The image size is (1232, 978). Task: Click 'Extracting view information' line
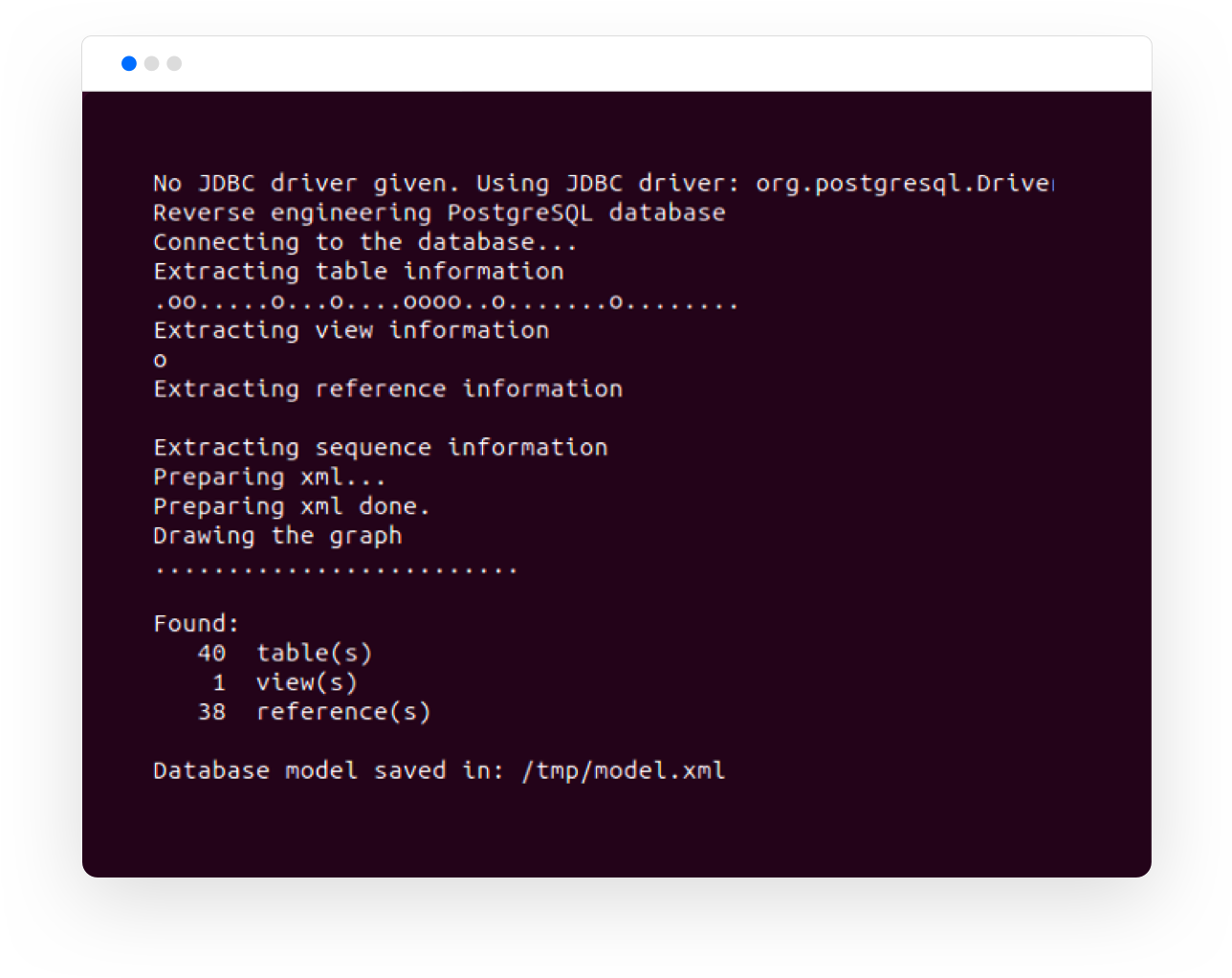coord(351,330)
